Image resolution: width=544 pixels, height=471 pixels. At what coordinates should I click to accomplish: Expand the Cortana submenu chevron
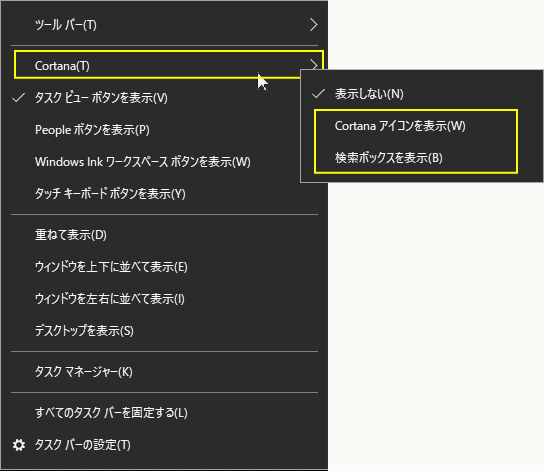pos(314,65)
